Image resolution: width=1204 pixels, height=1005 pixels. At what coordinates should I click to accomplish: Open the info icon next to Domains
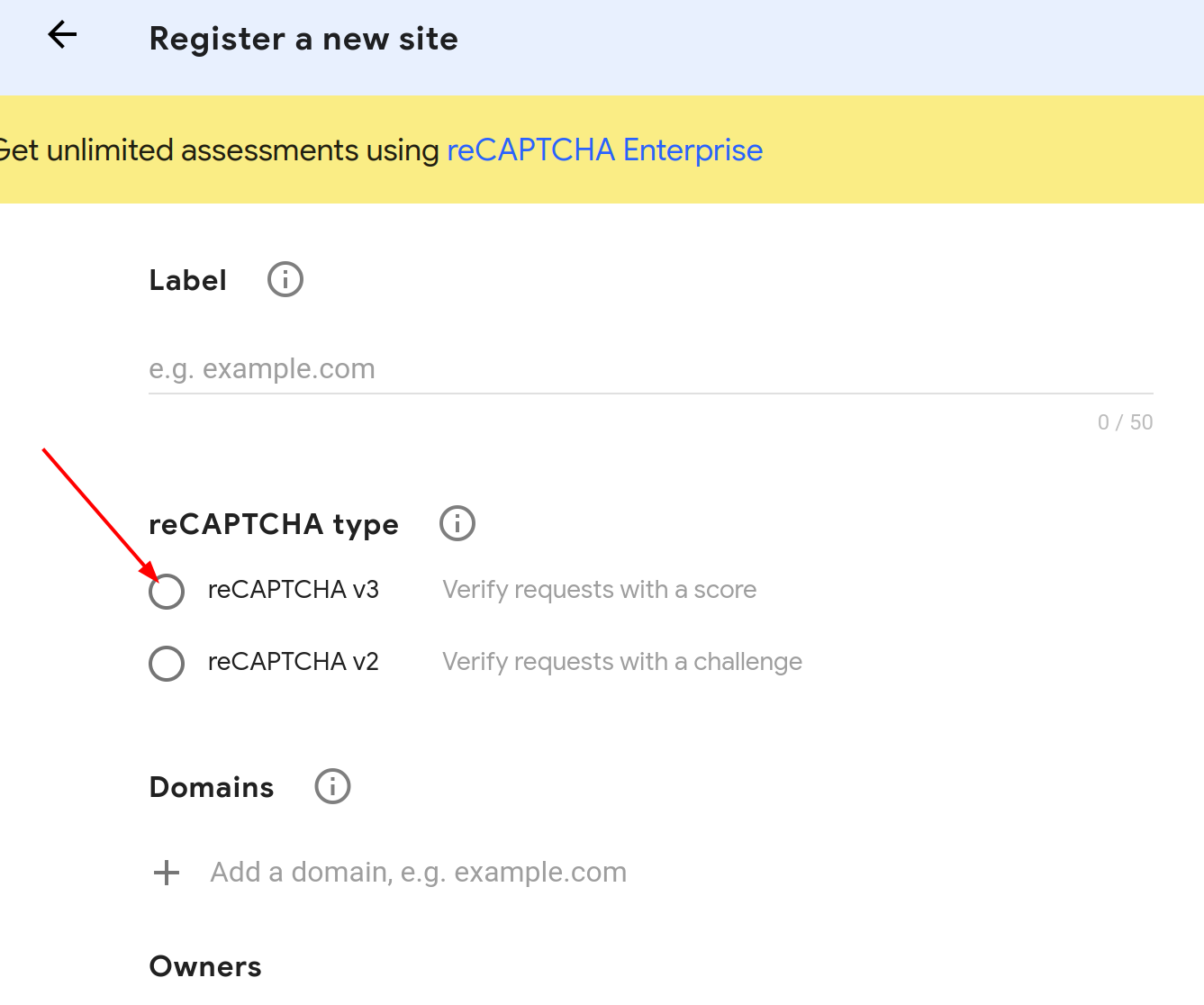pos(332,786)
